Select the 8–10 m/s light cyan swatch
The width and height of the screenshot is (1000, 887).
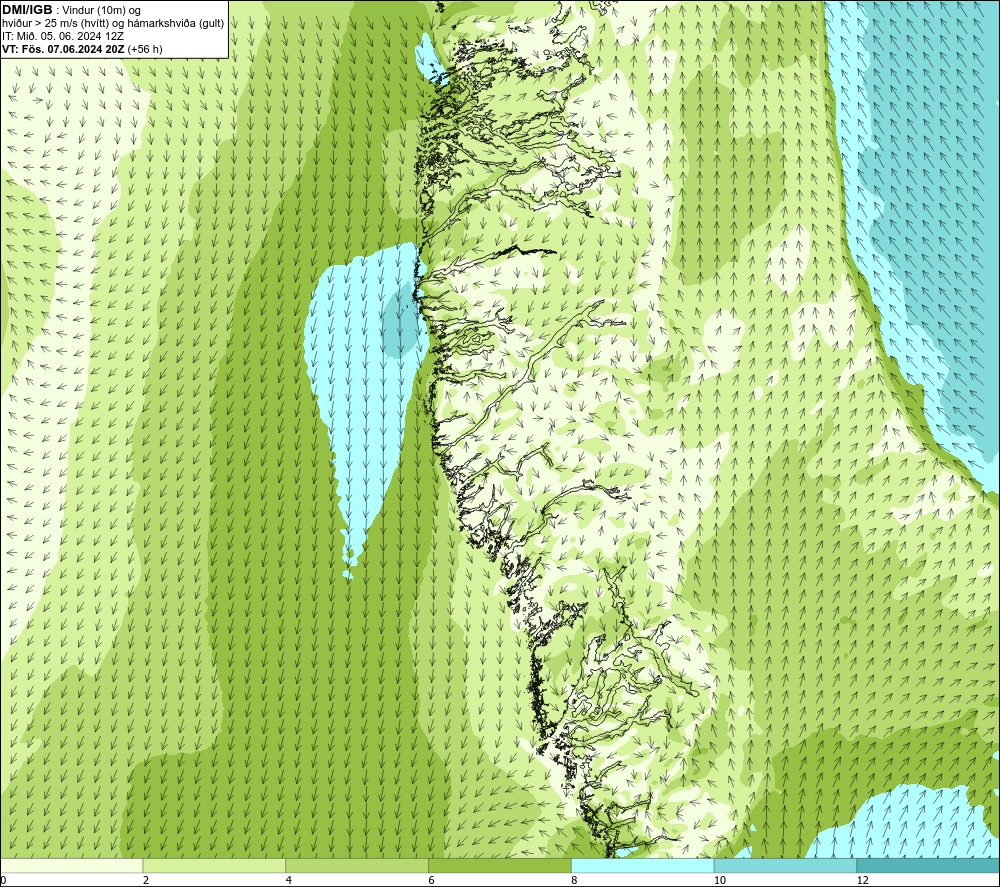pos(643,865)
